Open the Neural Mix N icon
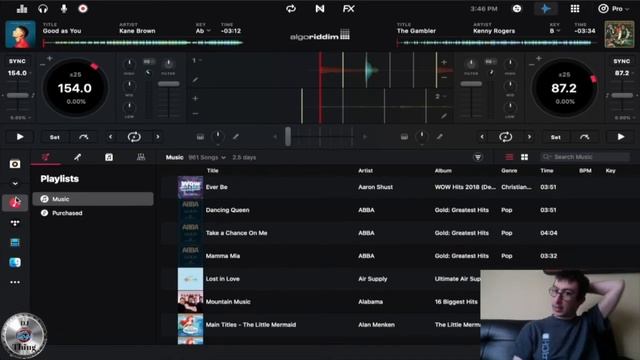 click(x=320, y=9)
